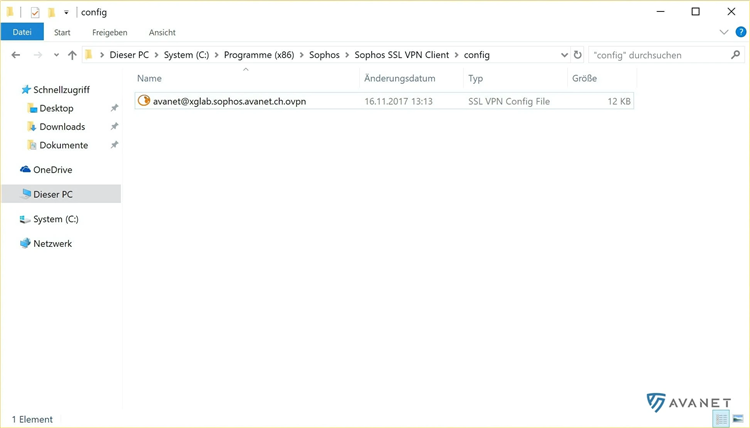Viewport: 750px width, 428px height.
Task: Select 'Programme (x86)' breadcrumb segment
Action: 259,55
